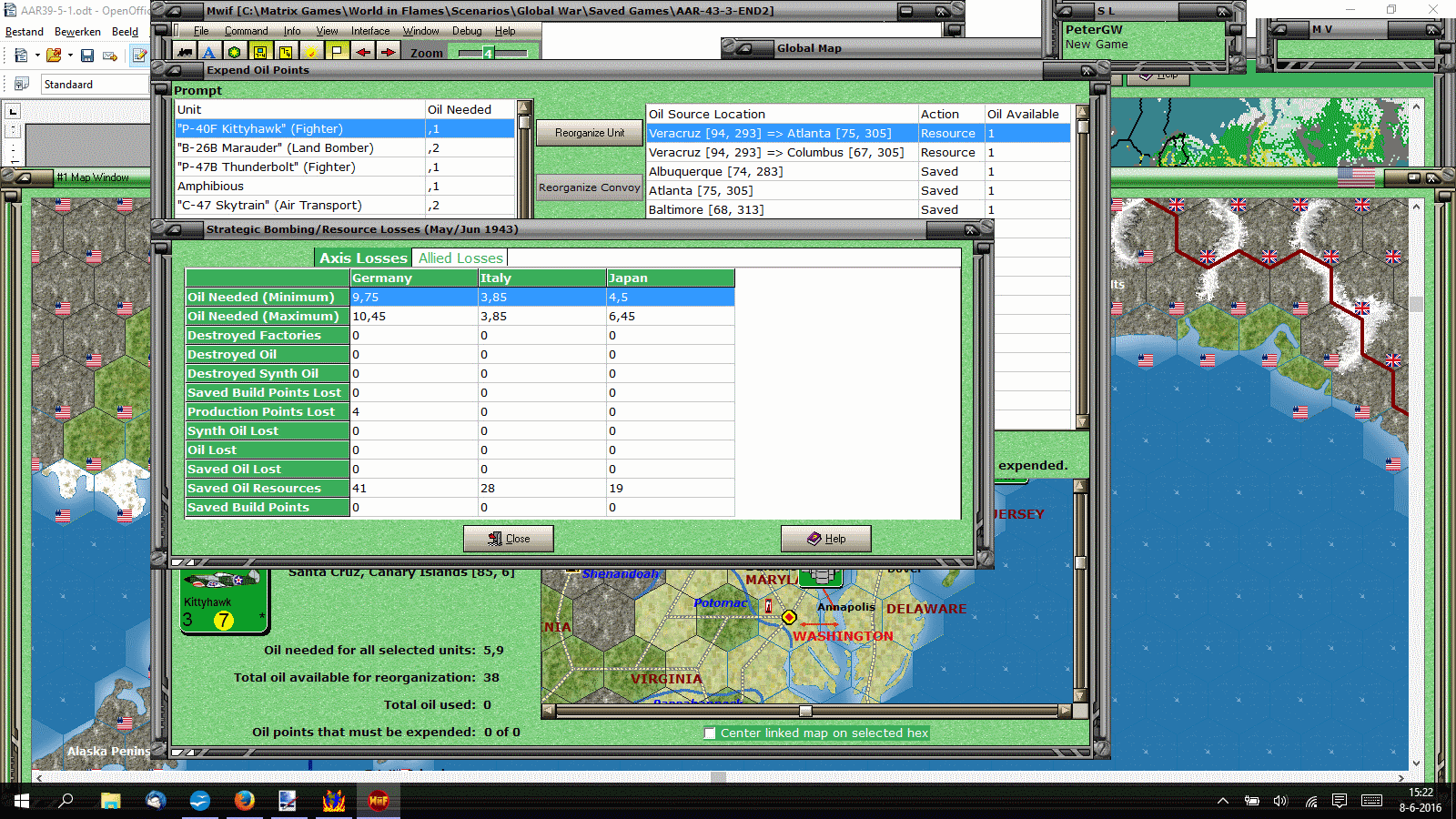This screenshot has width=1456, height=819.
Task: Click the OpenOffice styles and formatting icon
Action: click(x=22, y=84)
